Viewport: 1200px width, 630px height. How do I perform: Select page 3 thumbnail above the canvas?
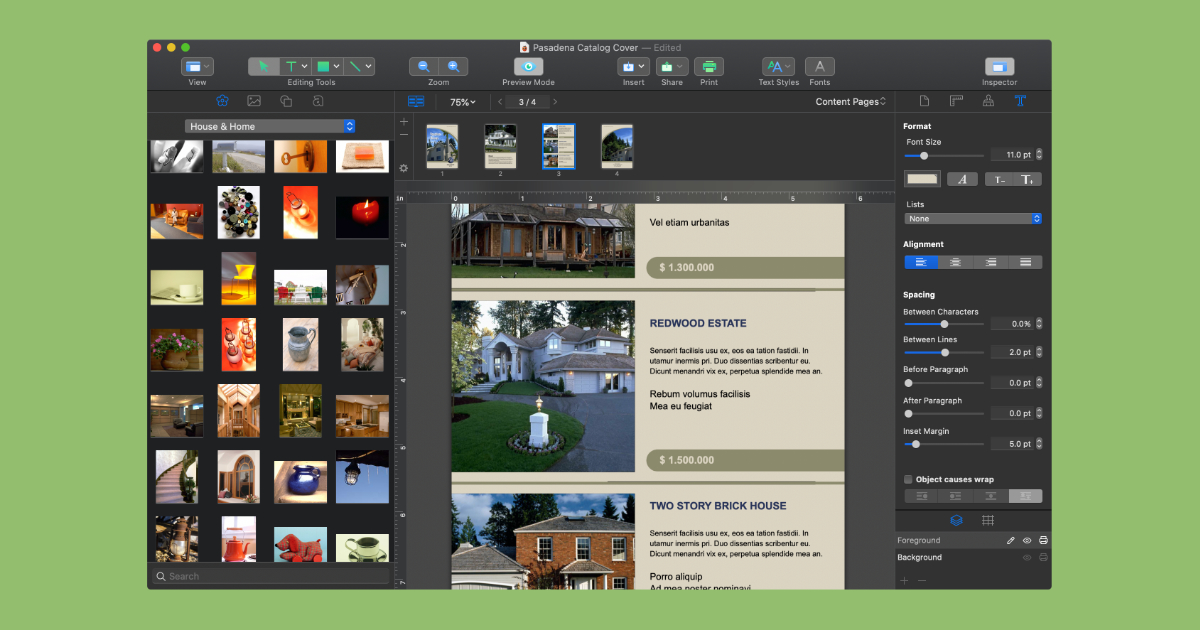[x=558, y=145]
